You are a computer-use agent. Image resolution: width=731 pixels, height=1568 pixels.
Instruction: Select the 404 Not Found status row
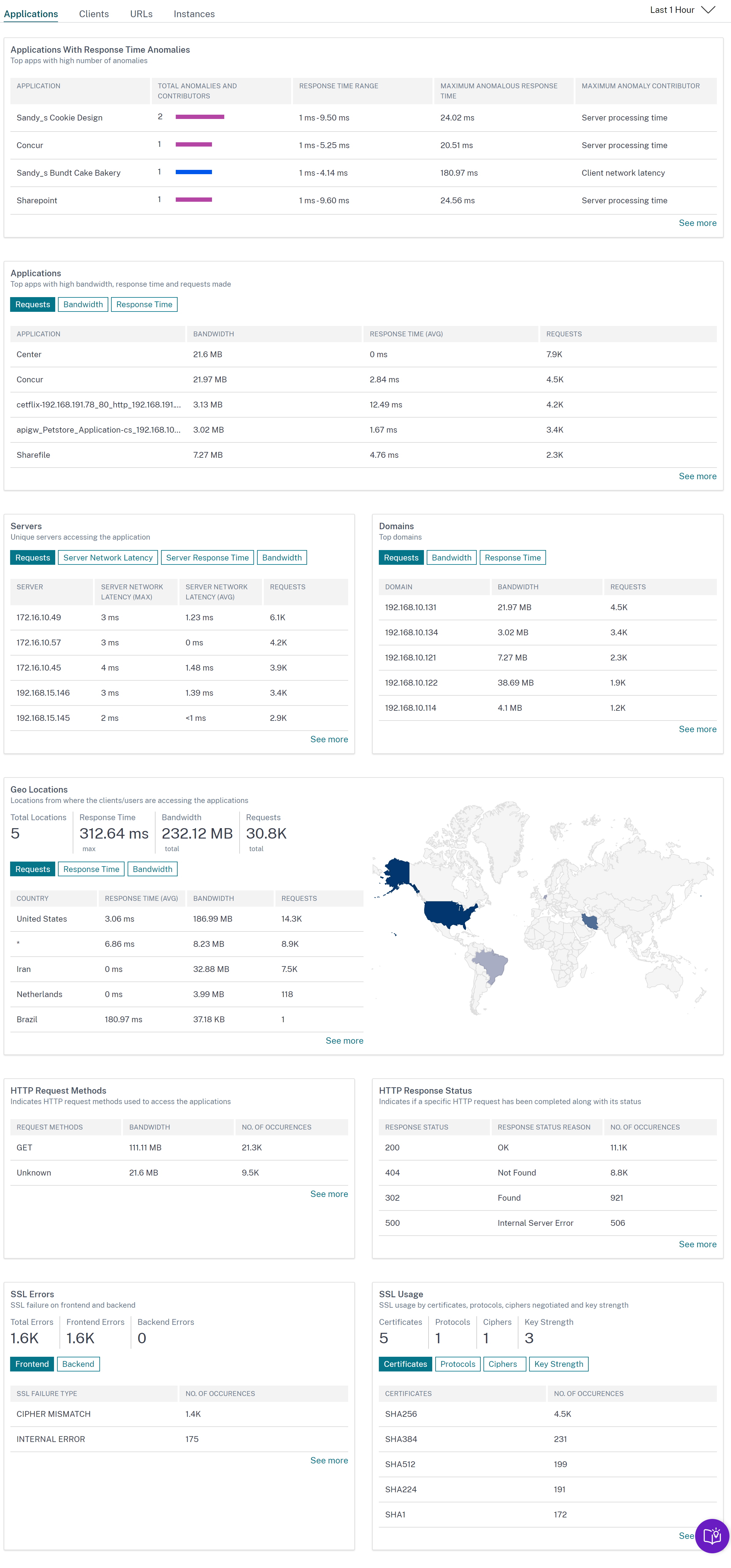coord(548,1173)
